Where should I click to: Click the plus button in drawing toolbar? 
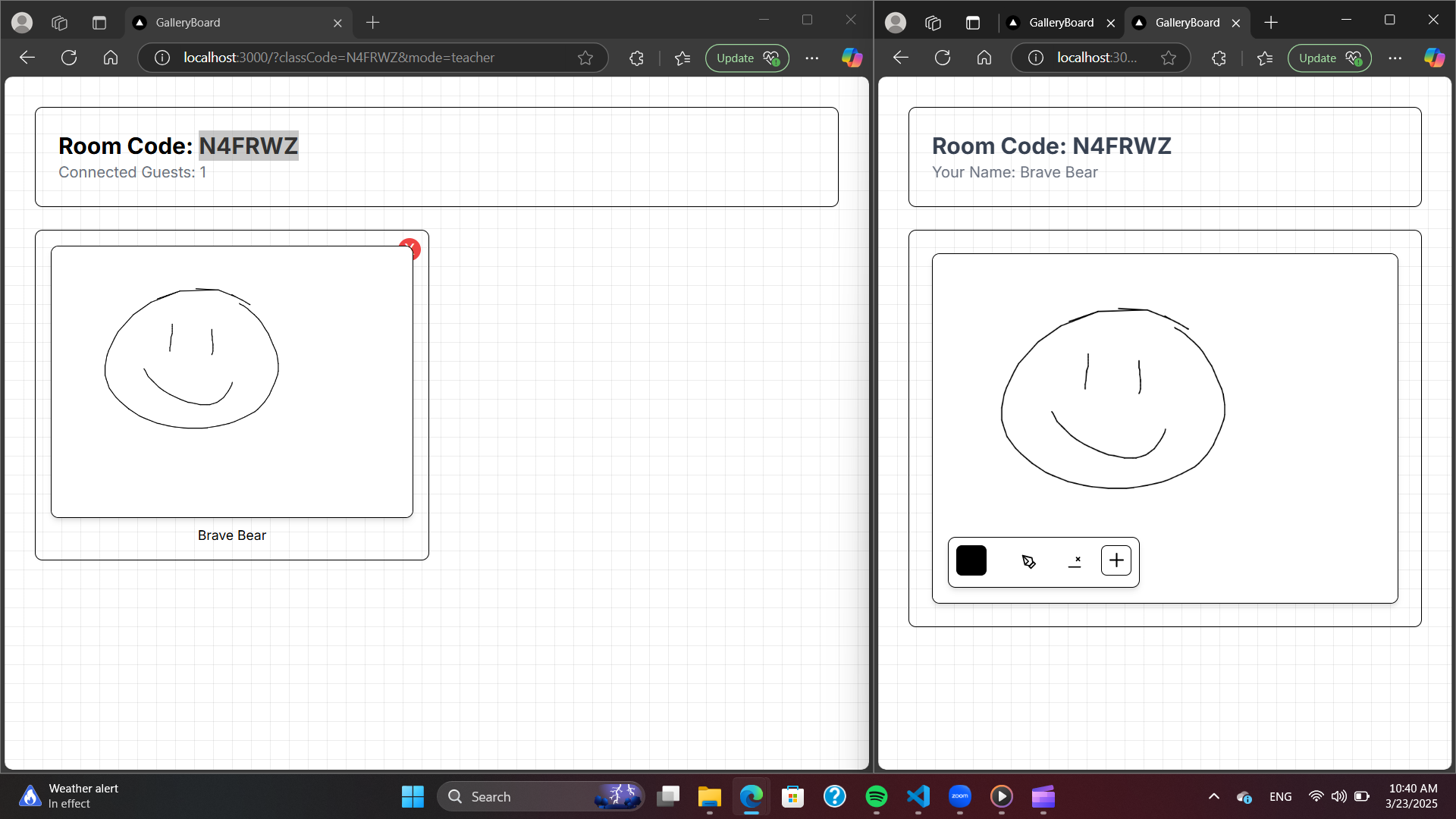pyautogui.click(x=1116, y=560)
